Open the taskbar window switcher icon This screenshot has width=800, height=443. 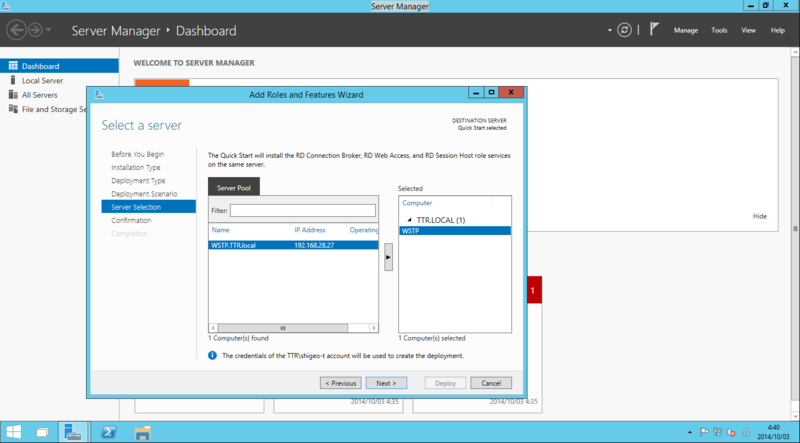click(43, 432)
